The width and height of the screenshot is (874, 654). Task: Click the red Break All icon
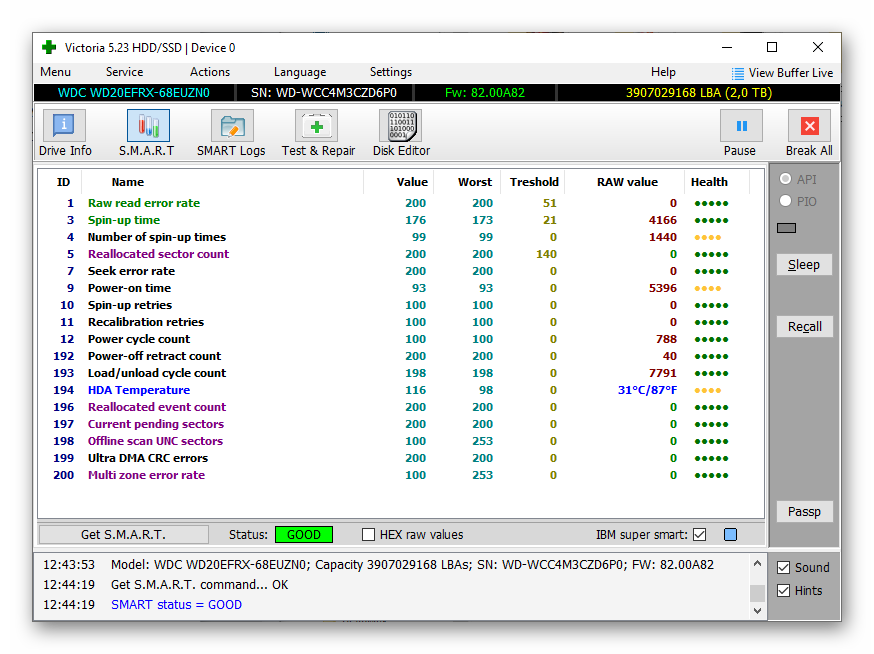click(809, 126)
